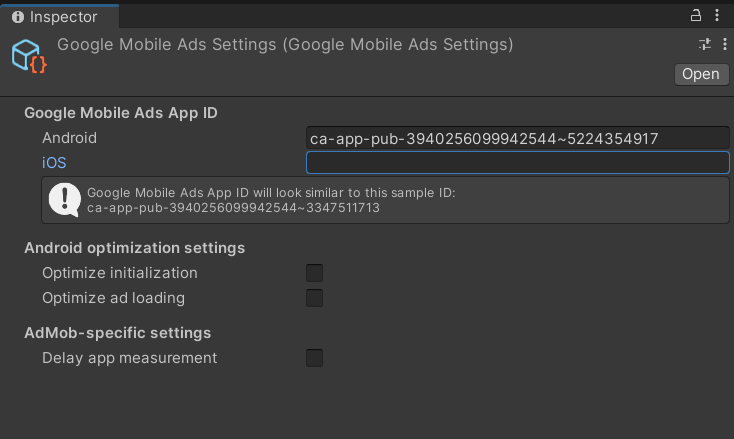The width and height of the screenshot is (734, 439).
Task: Click the iOS label
Action: point(54,163)
